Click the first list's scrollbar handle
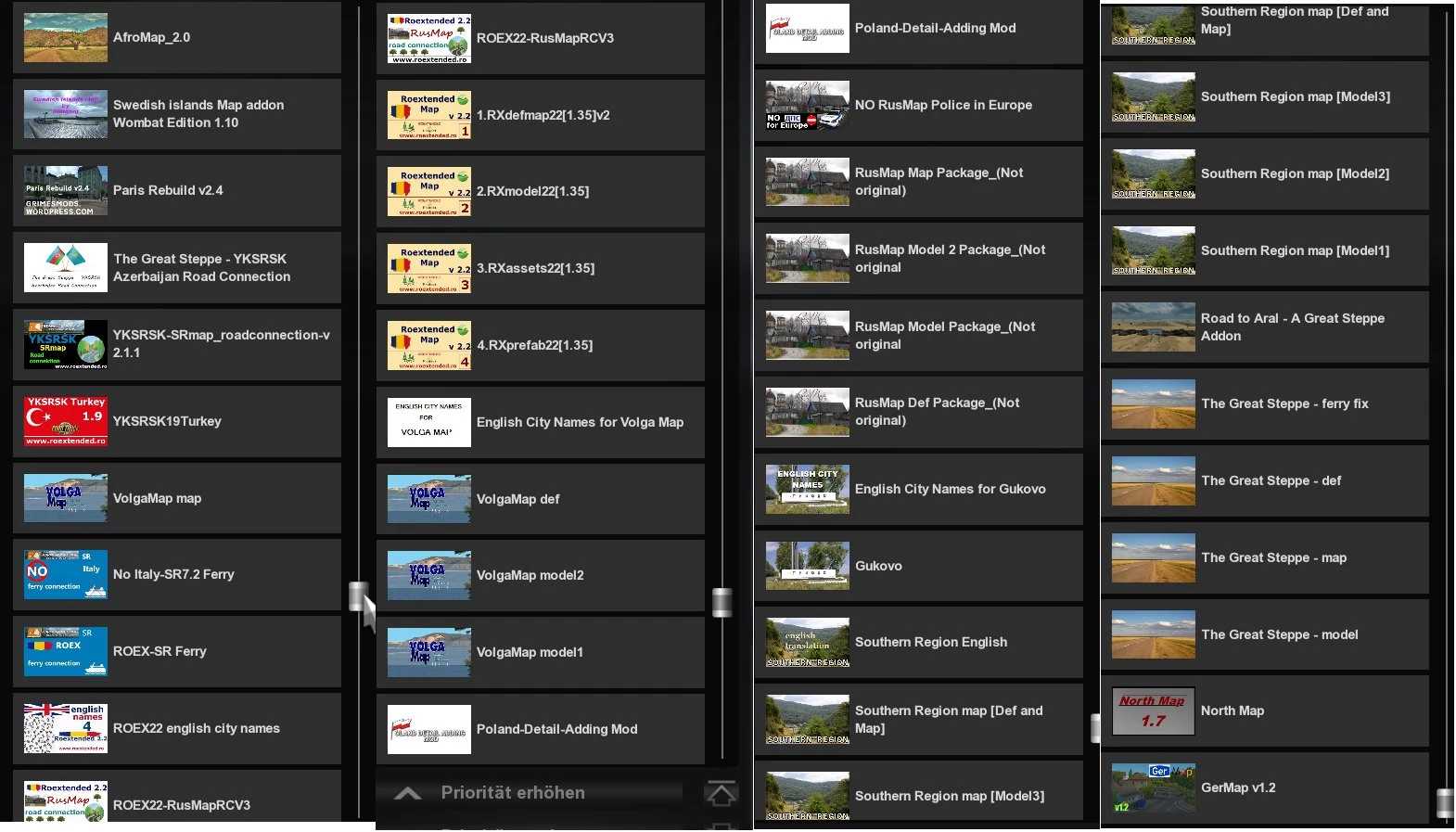Image resolution: width=1456 pixels, height=832 pixels. [x=358, y=596]
